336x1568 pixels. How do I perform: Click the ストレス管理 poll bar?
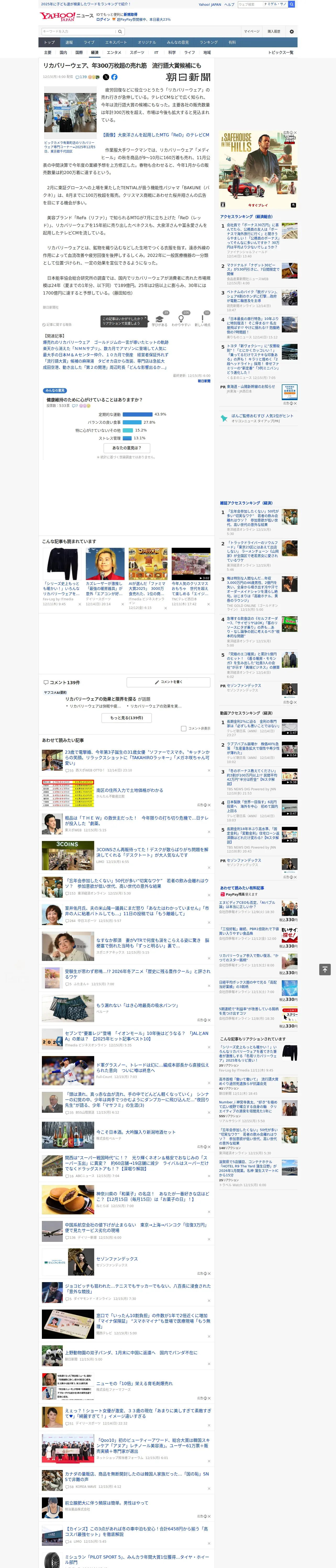[127, 438]
